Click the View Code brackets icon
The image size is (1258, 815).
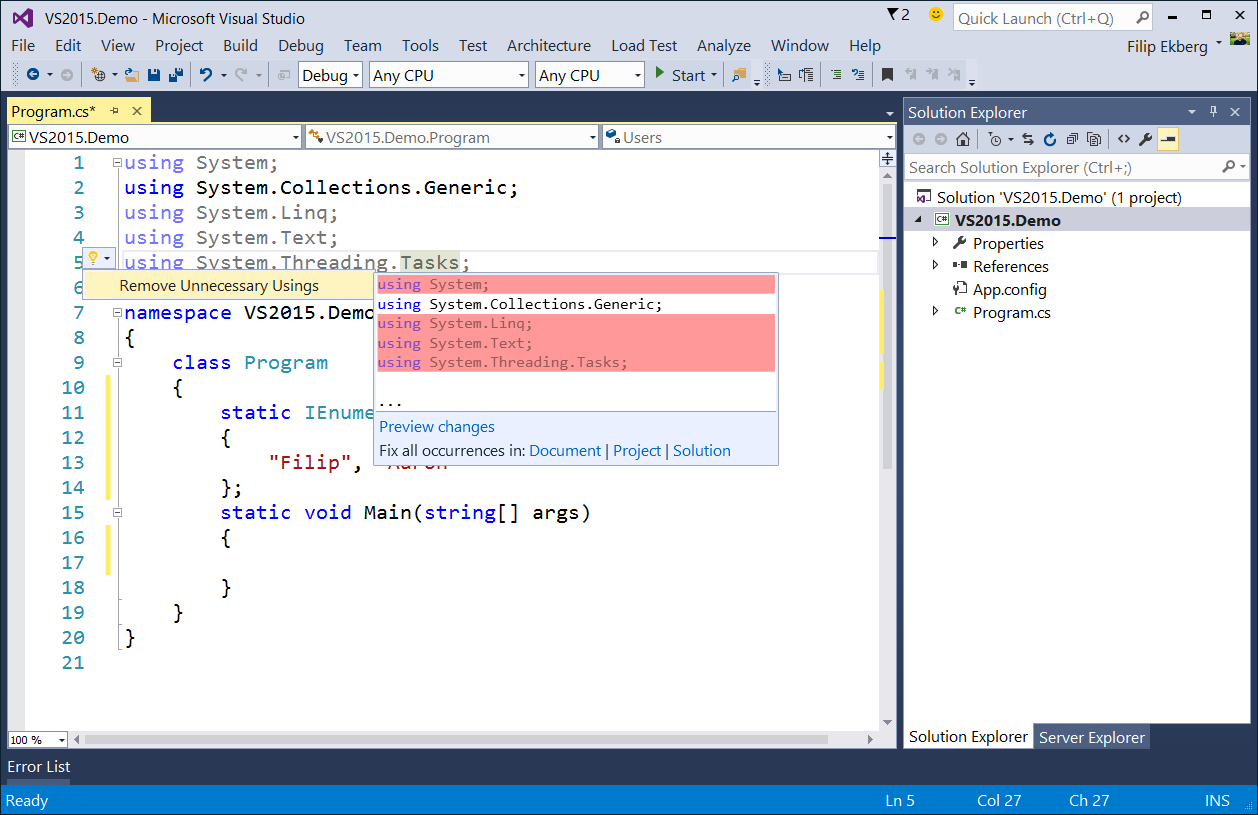click(1124, 139)
